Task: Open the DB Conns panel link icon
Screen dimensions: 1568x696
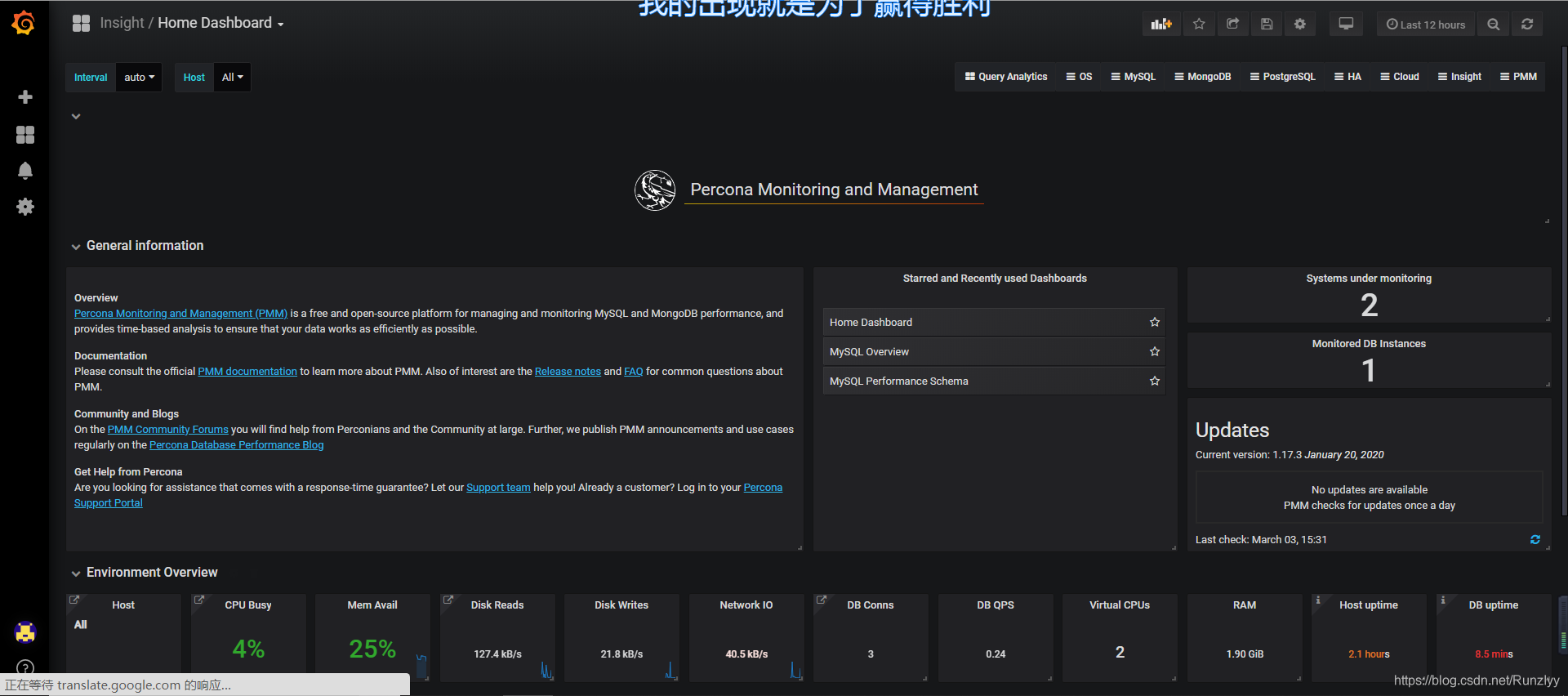Action: pos(822,600)
